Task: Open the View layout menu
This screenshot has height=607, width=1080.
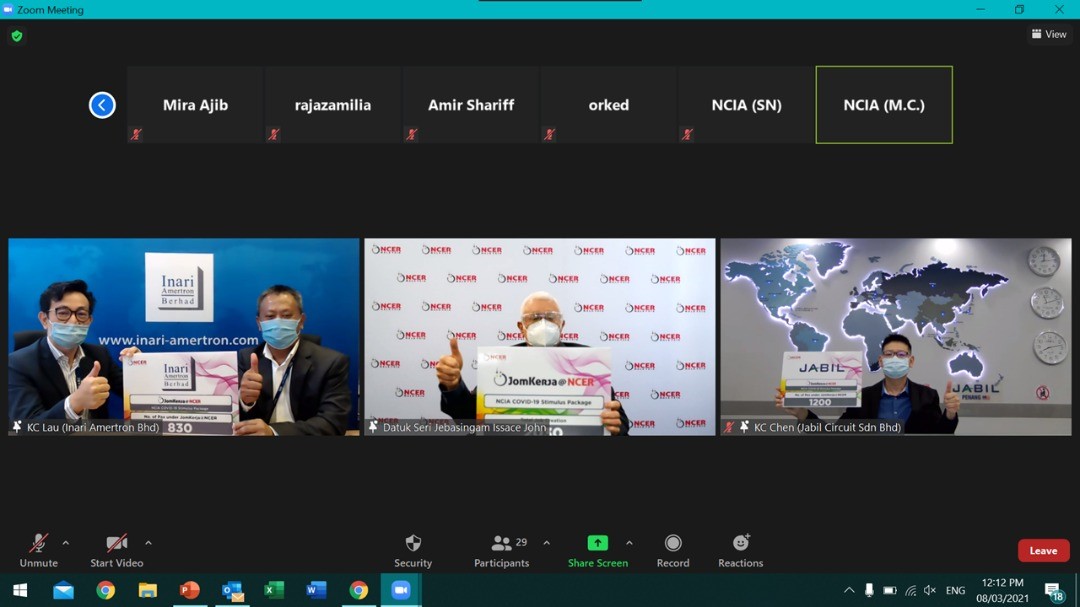Action: pos(1049,34)
